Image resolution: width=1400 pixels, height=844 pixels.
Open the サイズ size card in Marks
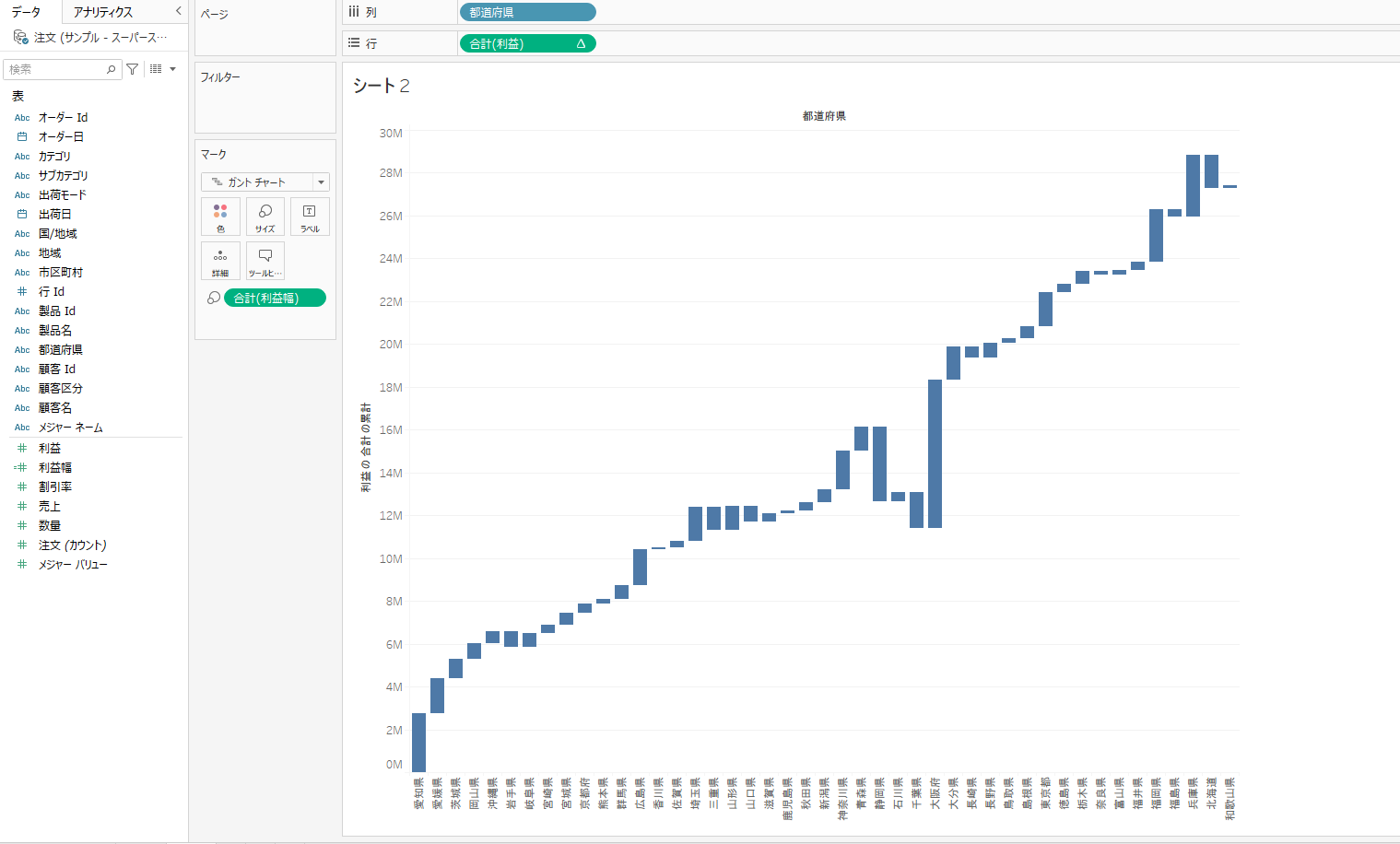(265, 217)
